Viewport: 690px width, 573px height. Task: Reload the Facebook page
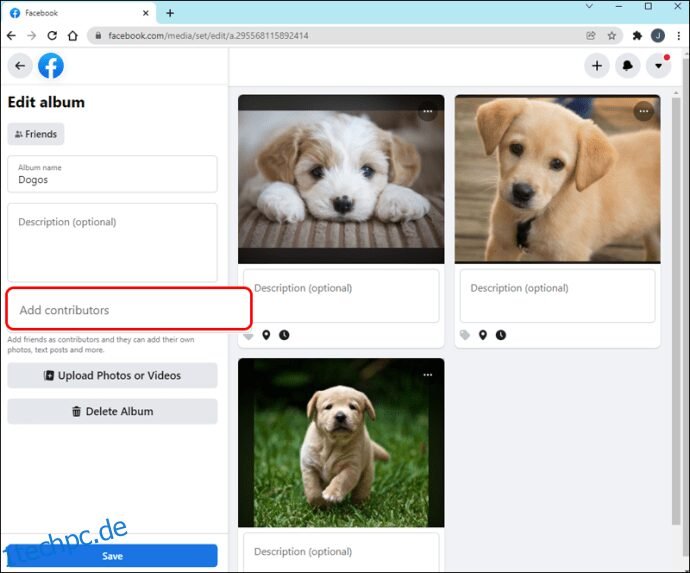(x=52, y=36)
